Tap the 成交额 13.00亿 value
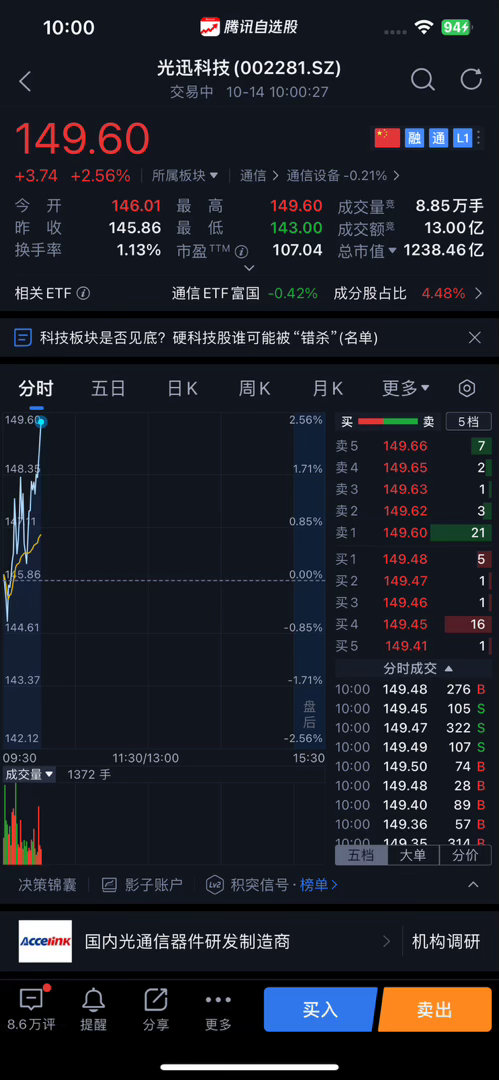This screenshot has width=499, height=1080. click(454, 228)
